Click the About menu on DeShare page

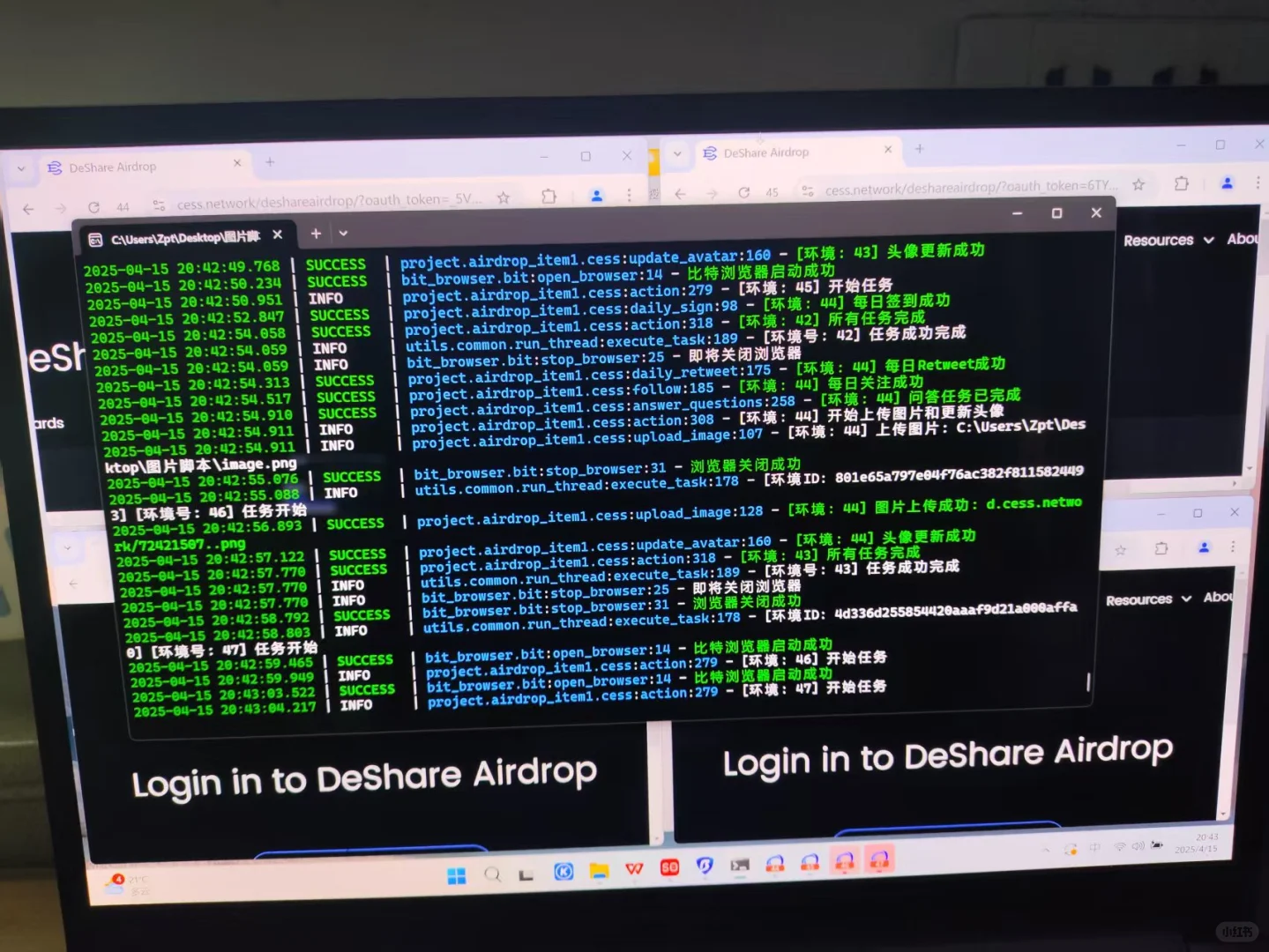pos(1243,238)
